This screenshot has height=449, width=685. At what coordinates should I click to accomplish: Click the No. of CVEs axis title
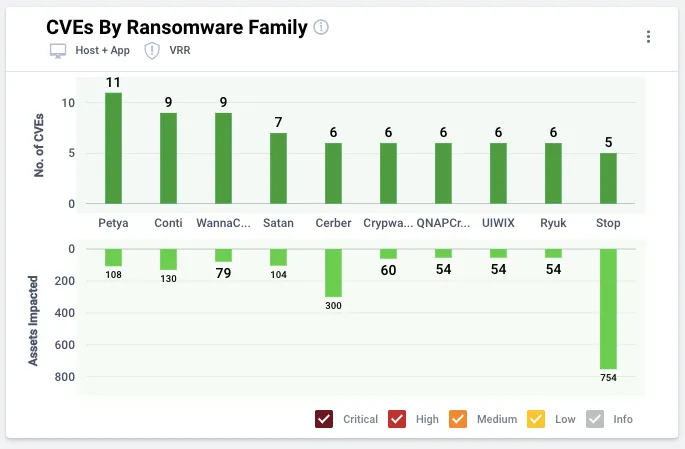[x=39, y=145]
